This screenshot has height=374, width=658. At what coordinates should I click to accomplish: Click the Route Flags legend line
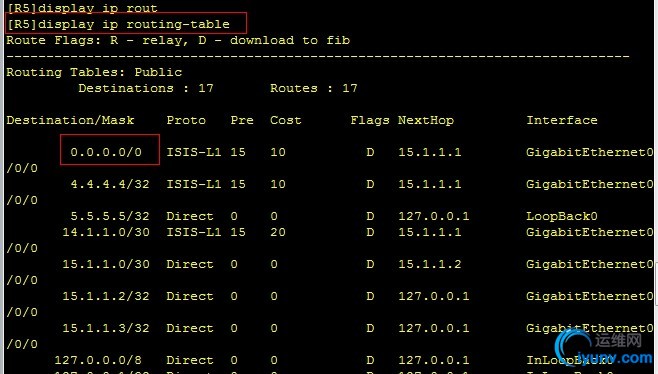point(178,40)
